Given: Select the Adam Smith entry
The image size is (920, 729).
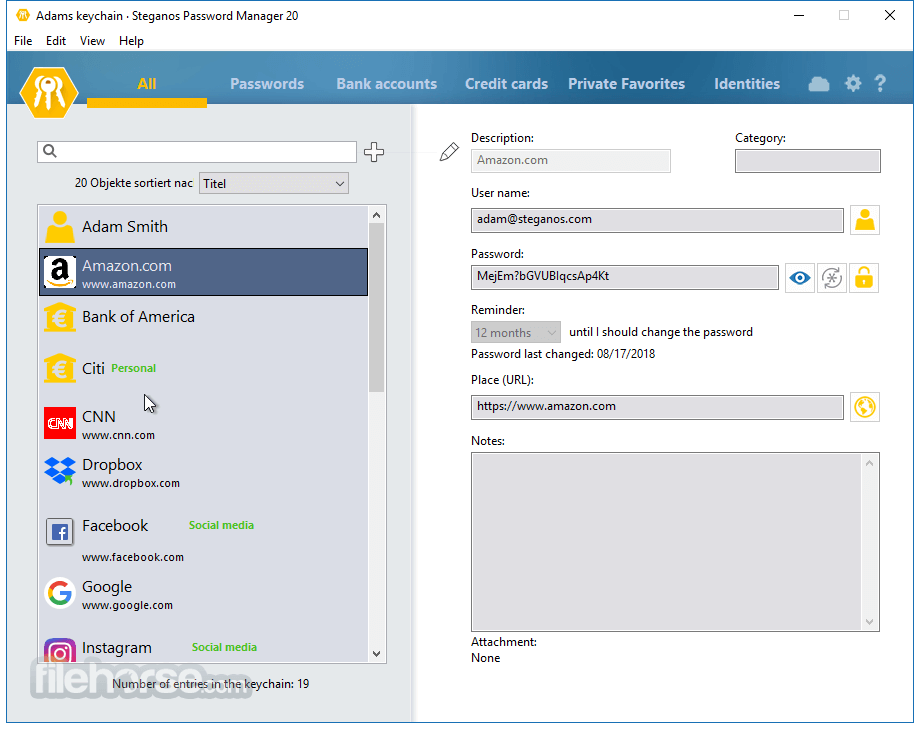Looking at the screenshot, I should coord(204,227).
